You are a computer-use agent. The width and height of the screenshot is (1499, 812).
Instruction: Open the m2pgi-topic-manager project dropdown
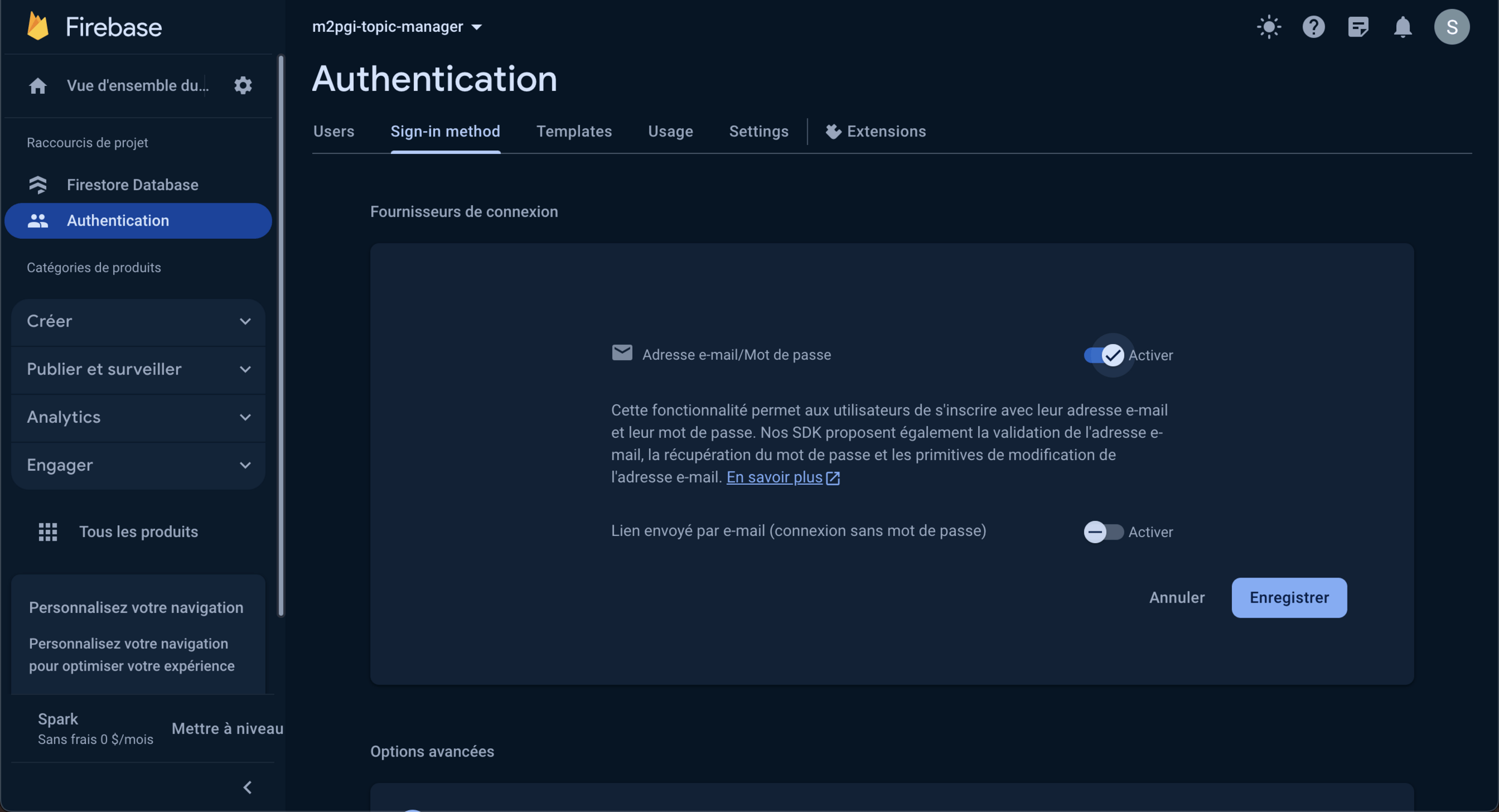(x=397, y=27)
